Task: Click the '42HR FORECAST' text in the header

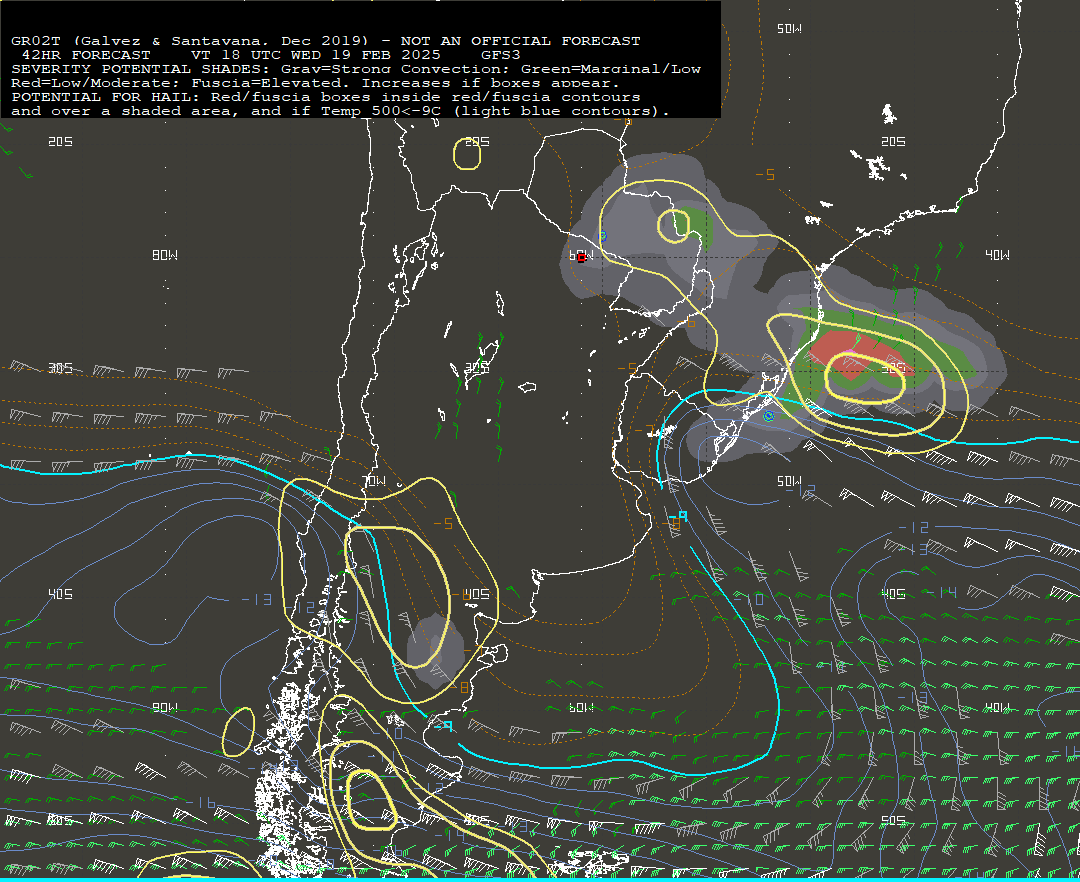Action: point(86,55)
